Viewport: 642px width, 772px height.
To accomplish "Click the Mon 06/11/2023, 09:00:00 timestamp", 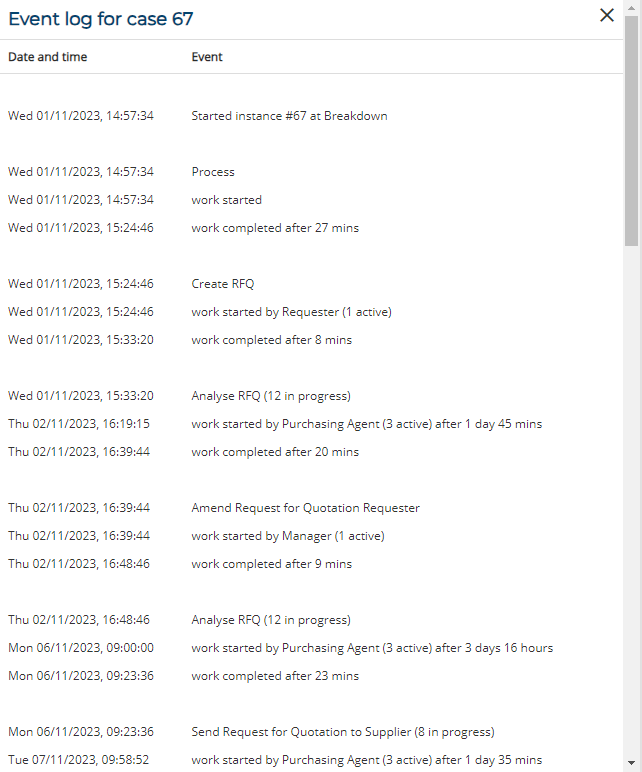I will pyautogui.click(x=81, y=648).
